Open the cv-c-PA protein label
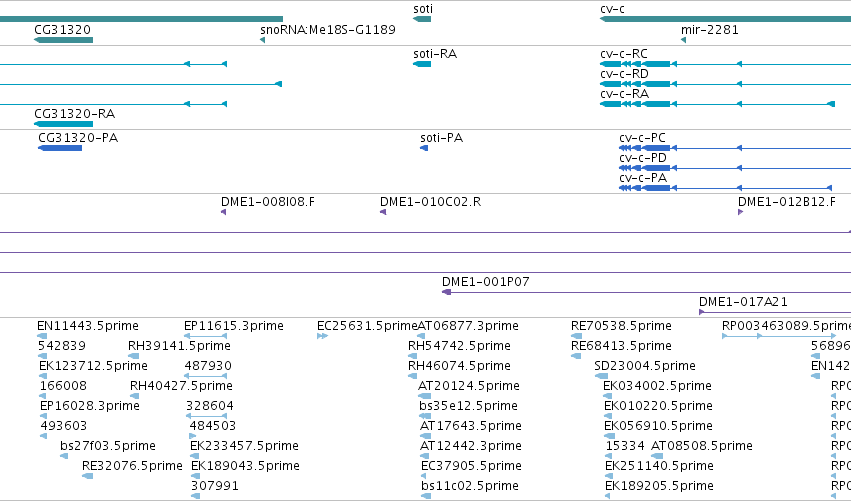This screenshot has width=851, height=501. (x=643, y=178)
